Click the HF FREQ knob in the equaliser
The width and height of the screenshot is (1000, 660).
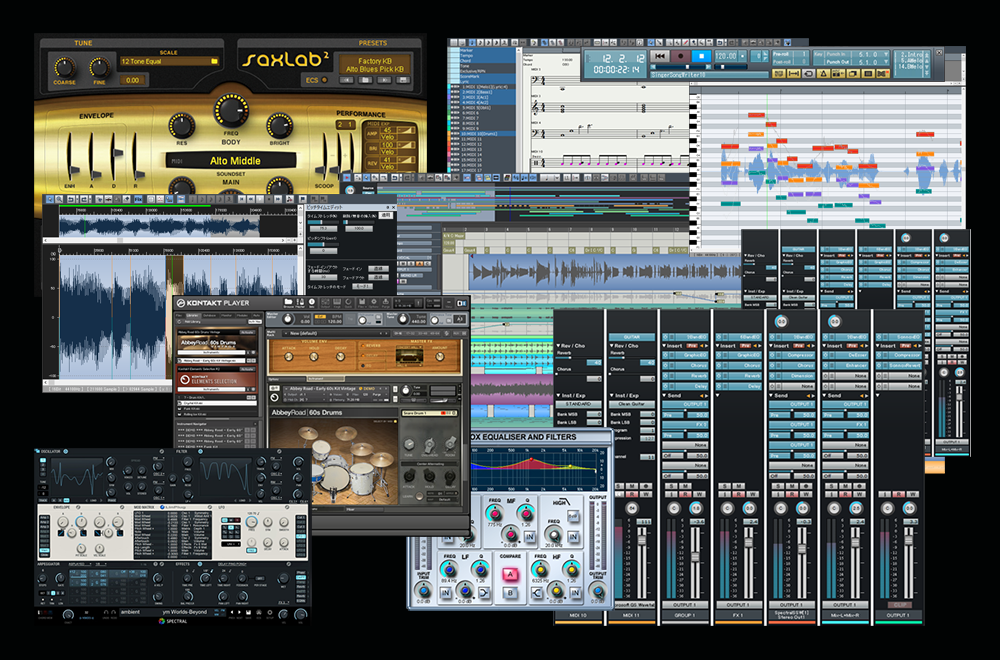540,569
